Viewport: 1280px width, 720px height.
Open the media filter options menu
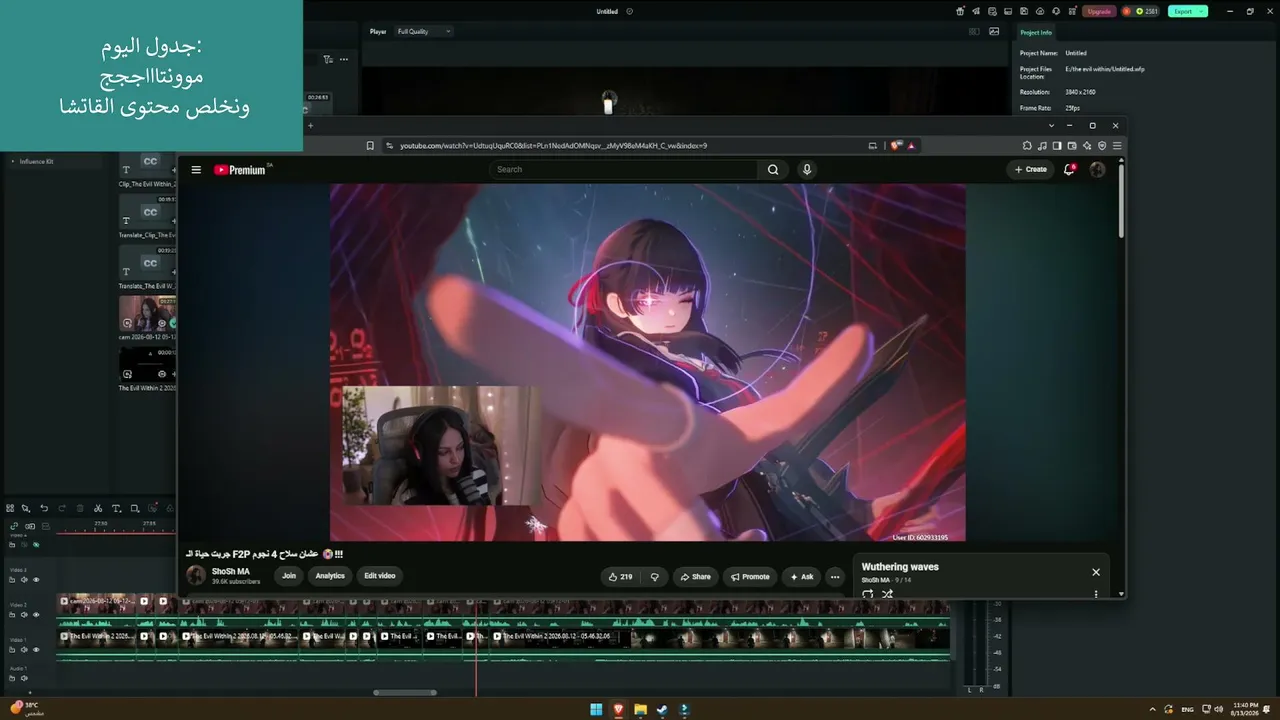[x=328, y=60]
